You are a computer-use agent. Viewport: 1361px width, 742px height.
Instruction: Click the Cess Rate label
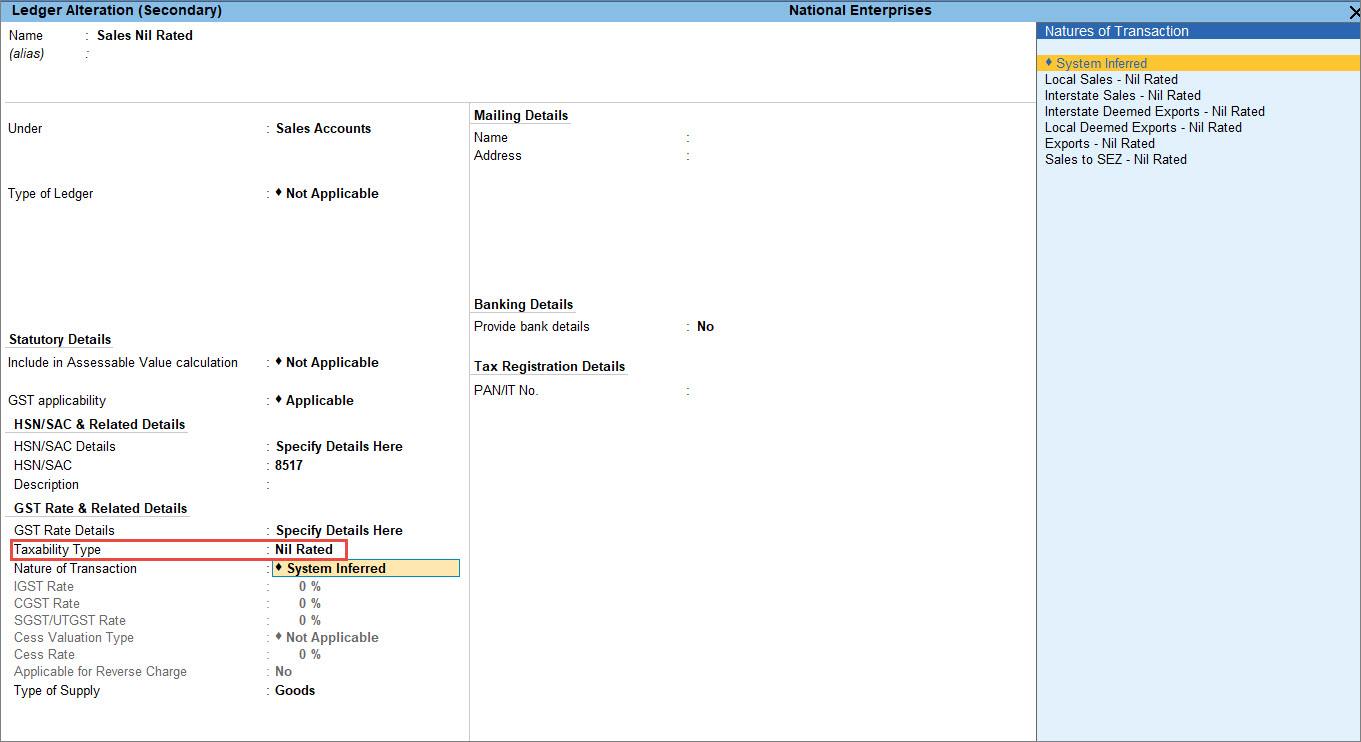pyautogui.click(x=44, y=654)
